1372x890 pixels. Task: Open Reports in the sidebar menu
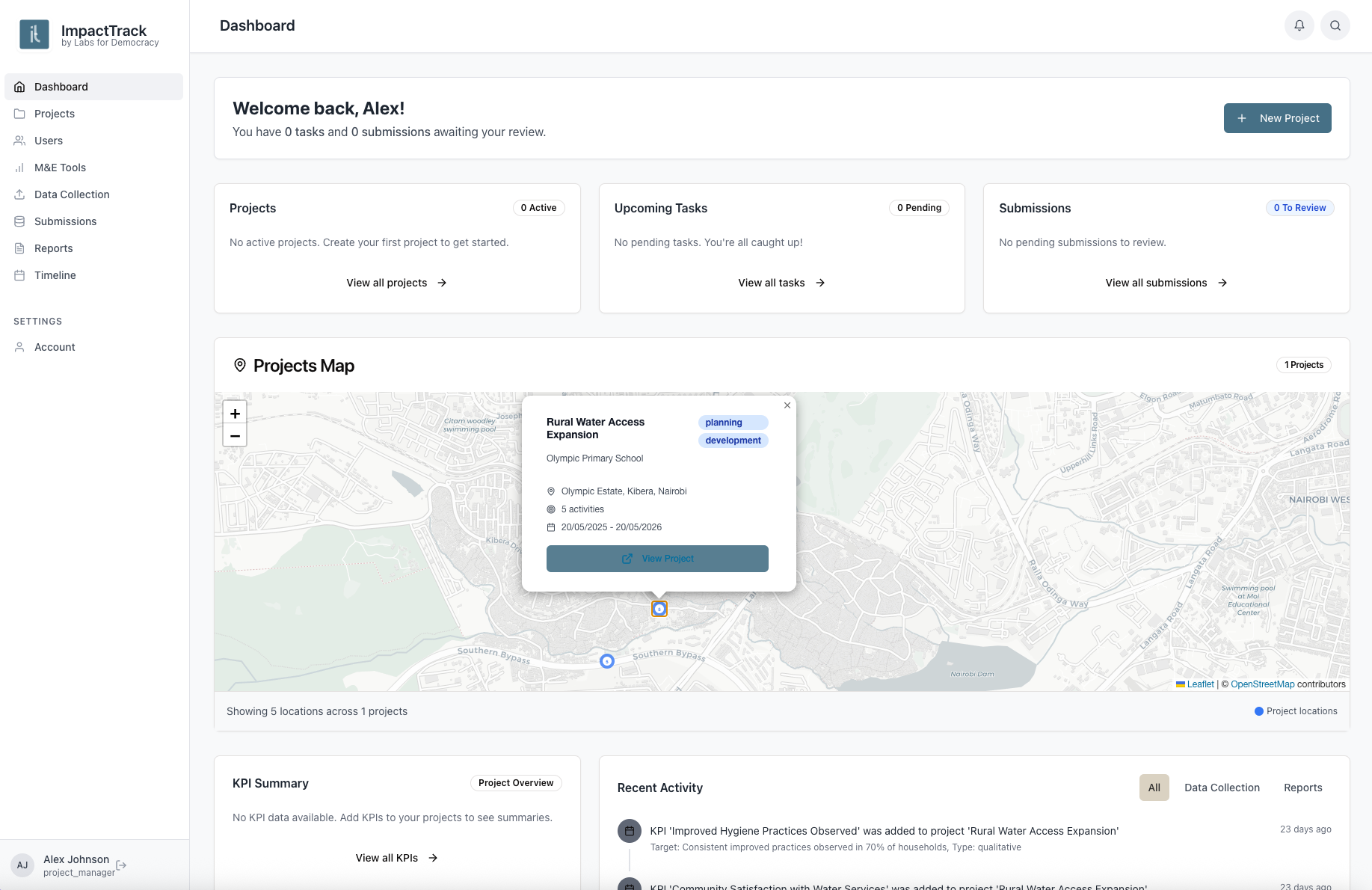(x=93, y=248)
